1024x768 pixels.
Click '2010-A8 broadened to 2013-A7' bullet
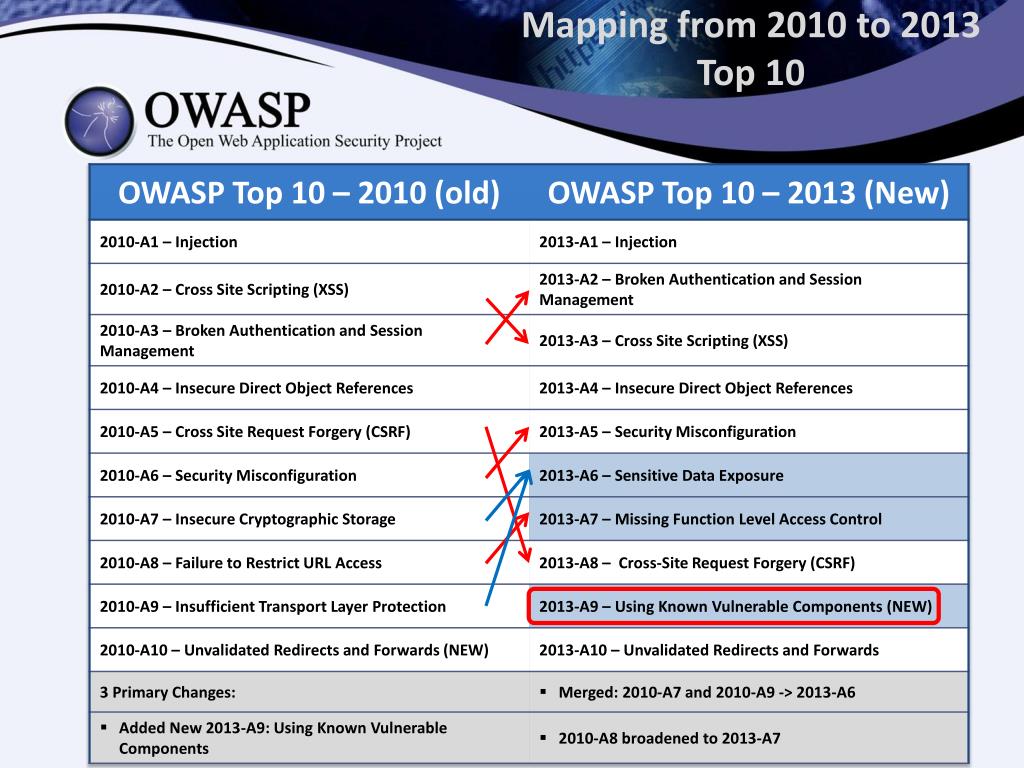(669, 738)
